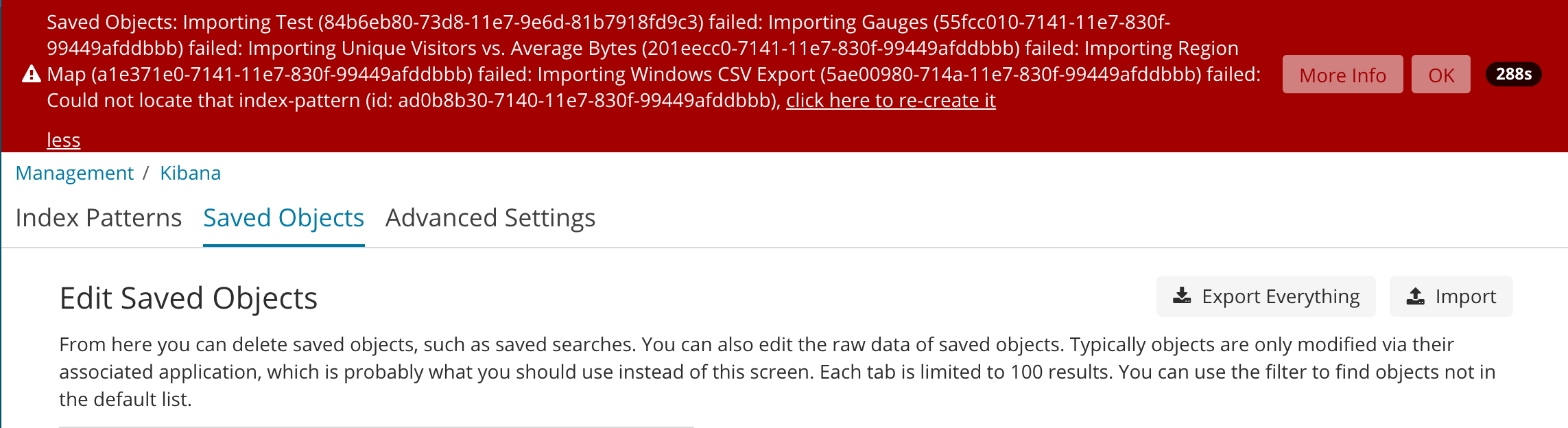This screenshot has height=428, width=1568.
Task: Open the "click here to re-create it" link
Action: pyautogui.click(x=891, y=101)
